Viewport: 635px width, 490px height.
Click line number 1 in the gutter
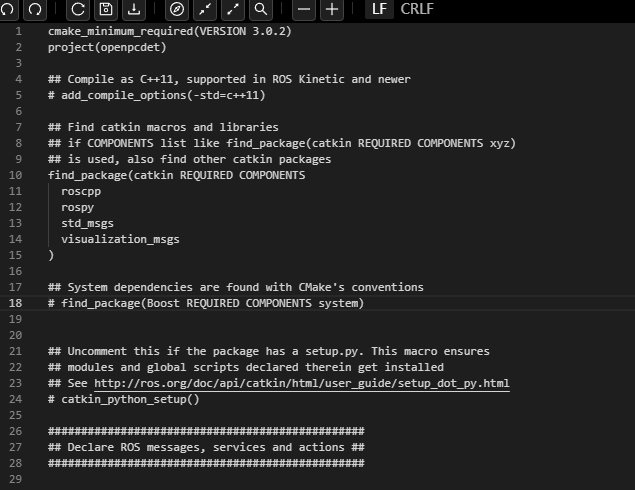[x=19, y=31]
